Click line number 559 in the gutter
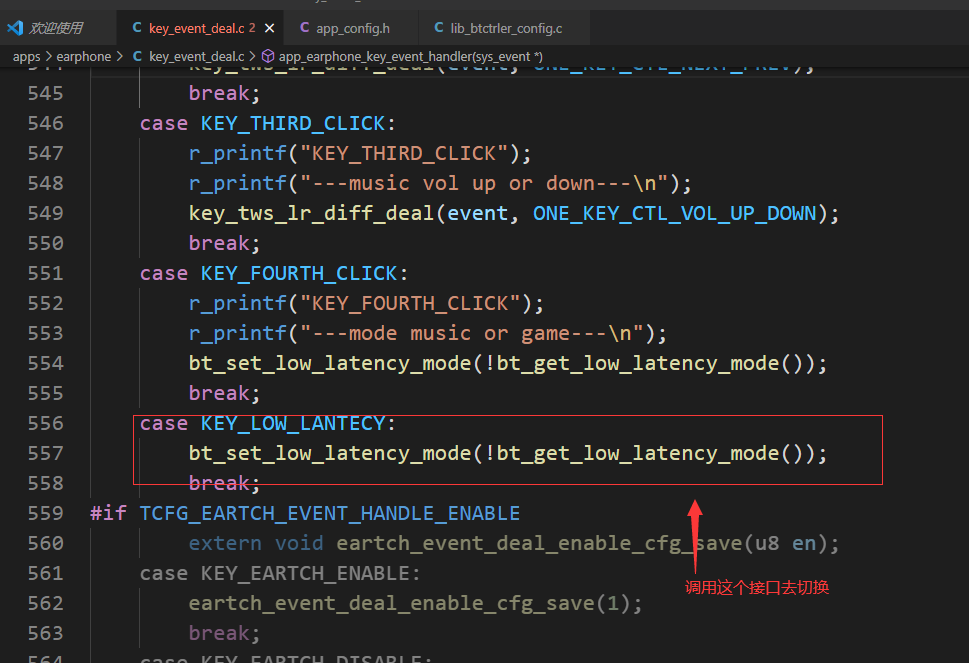 (x=46, y=513)
